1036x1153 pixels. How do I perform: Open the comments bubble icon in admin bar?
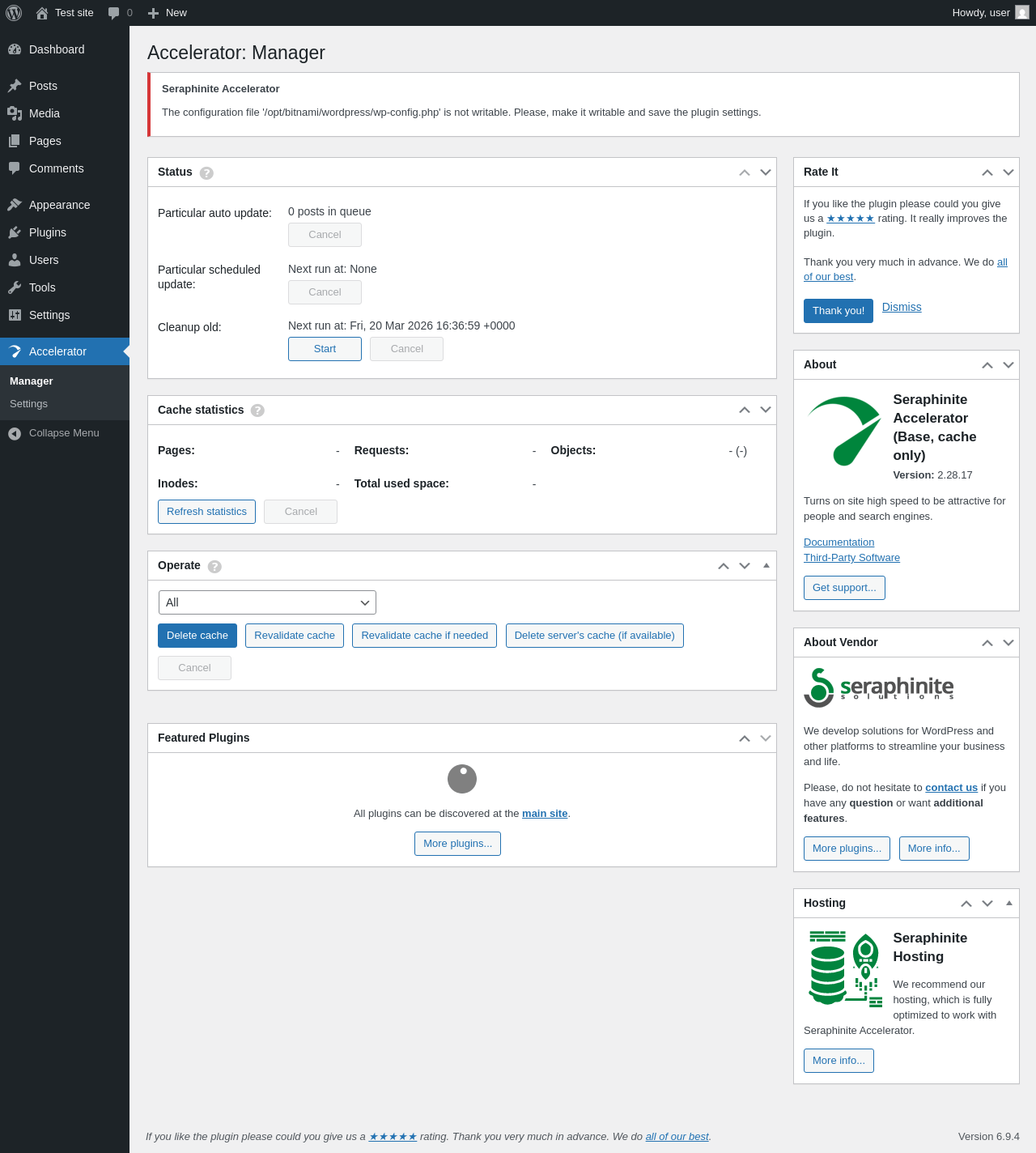click(x=114, y=13)
